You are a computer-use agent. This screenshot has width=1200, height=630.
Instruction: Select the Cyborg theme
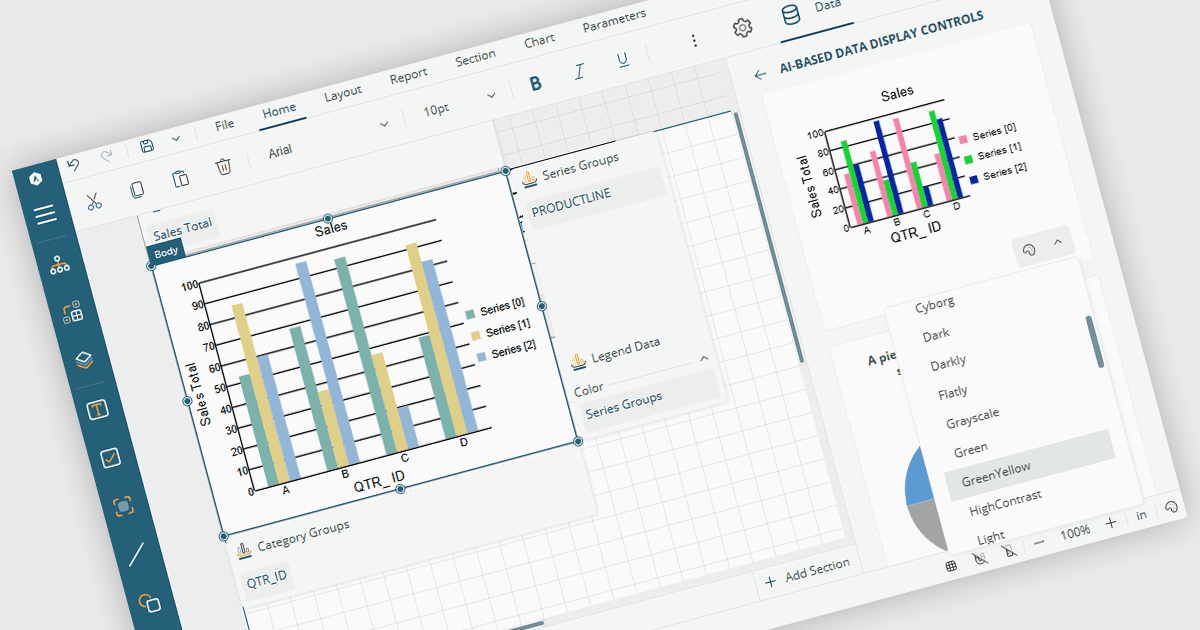934,304
